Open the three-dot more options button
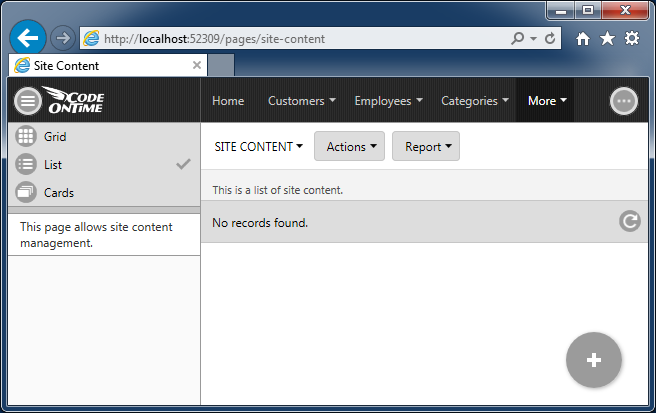The width and height of the screenshot is (656, 413). tap(624, 101)
